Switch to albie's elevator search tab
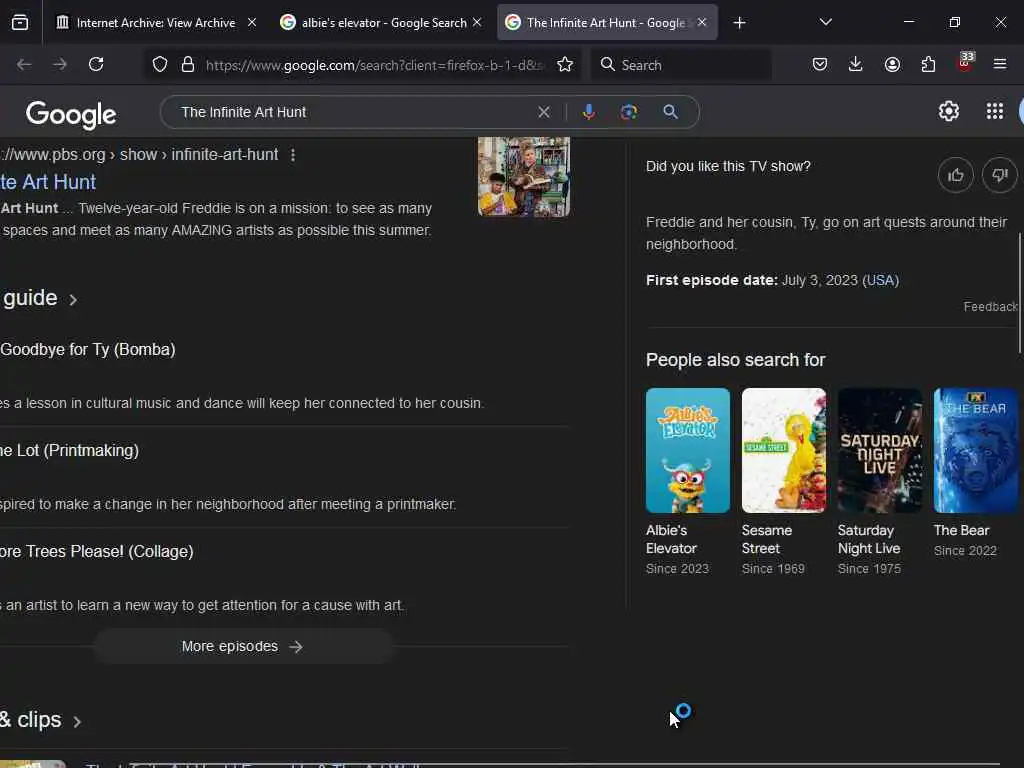The width and height of the screenshot is (1024, 768). [x=383, y=23]
